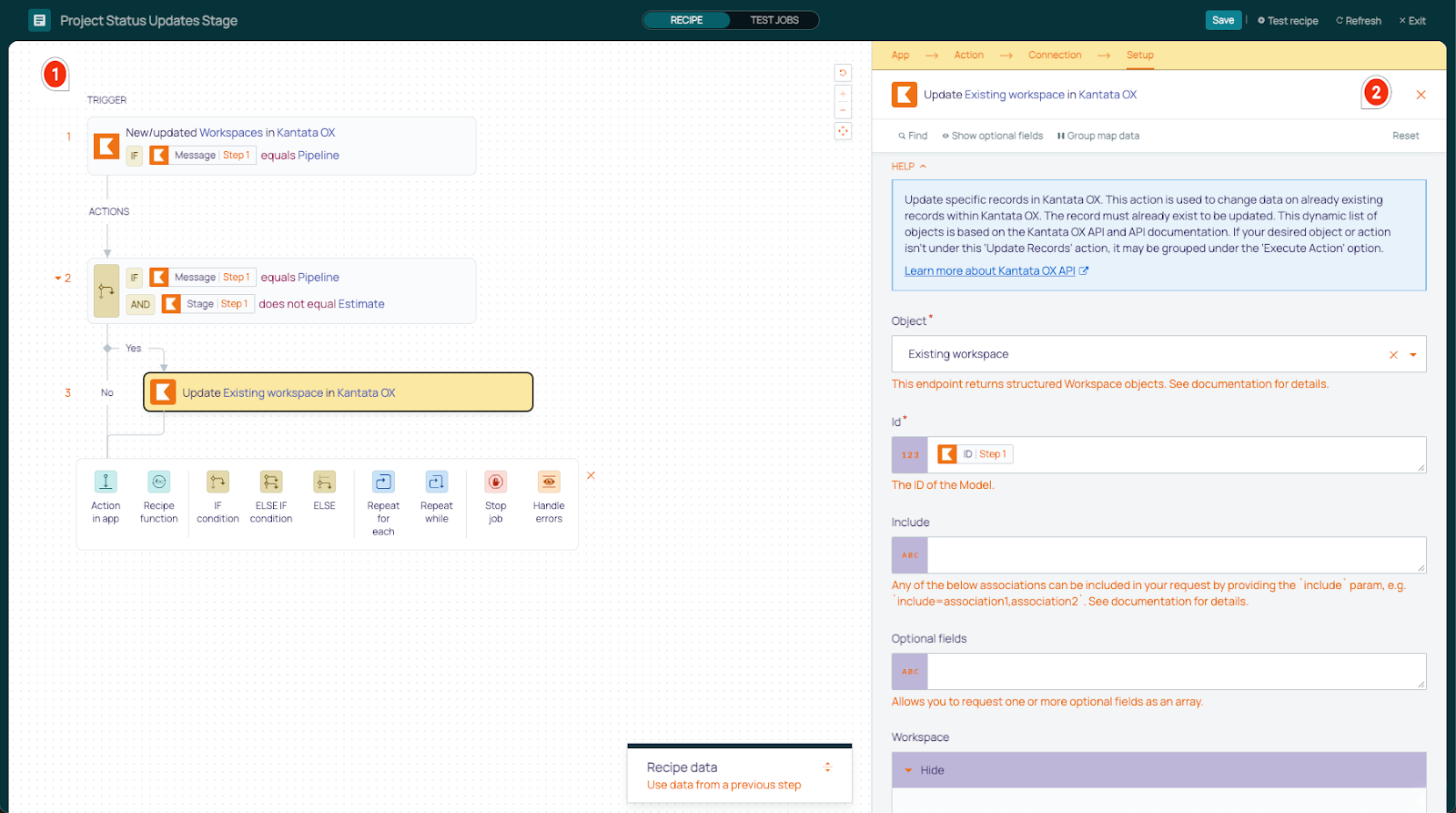Click the 'No' branch label
Screen dimensions: 1456x813
click(107, 392)
